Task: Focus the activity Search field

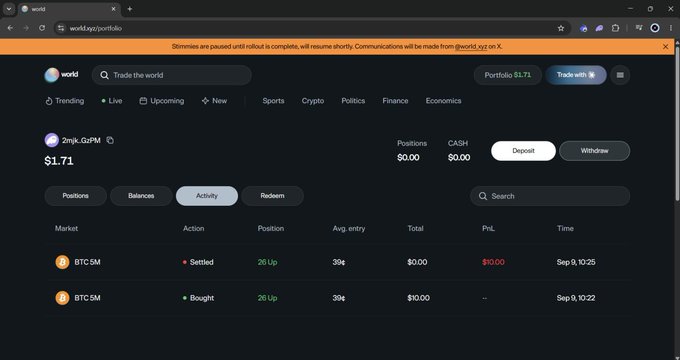Action: pos(550,196)
